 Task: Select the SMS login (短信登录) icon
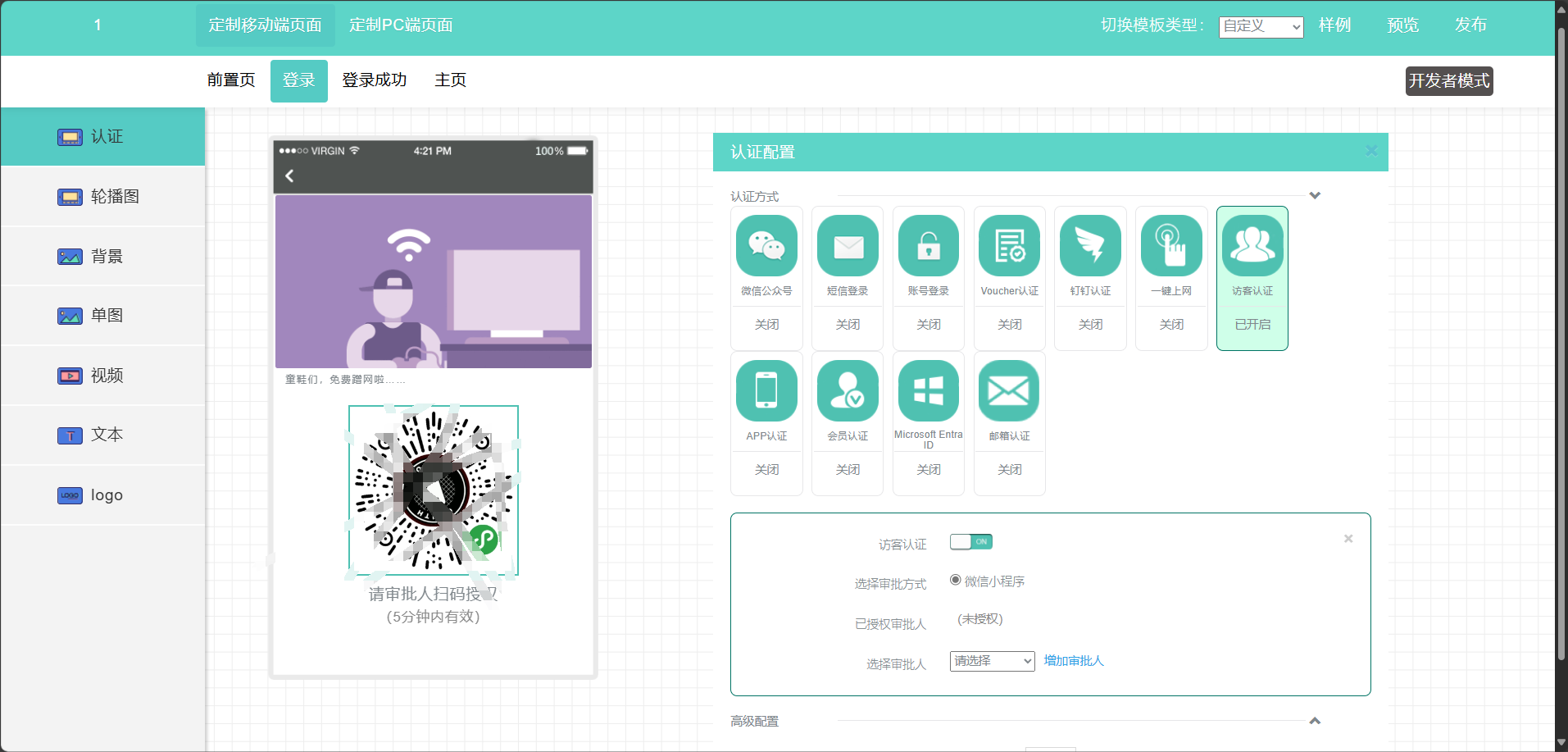click(x=848, y=245)
